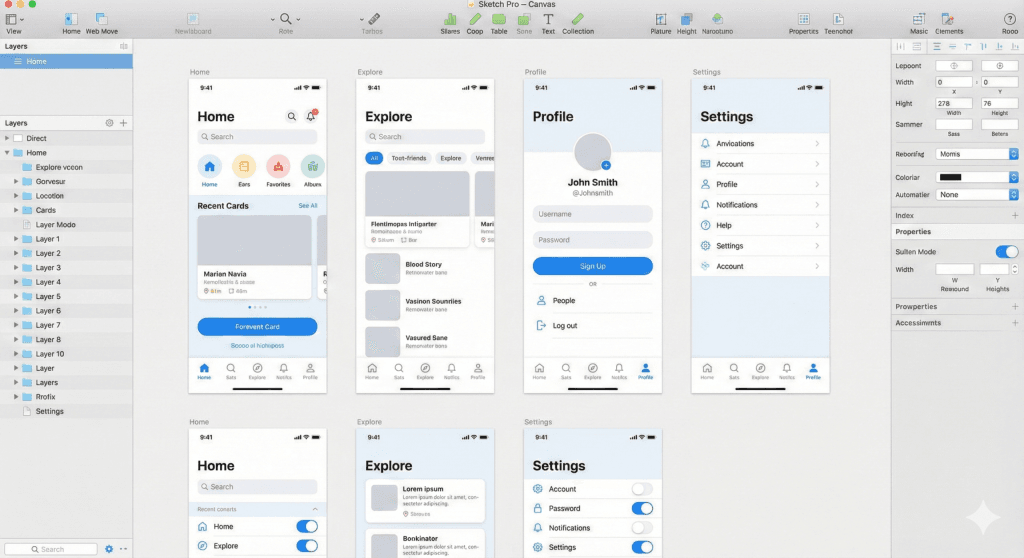Click the See All link
1024x558 pixels.
[x=308, y=206]
